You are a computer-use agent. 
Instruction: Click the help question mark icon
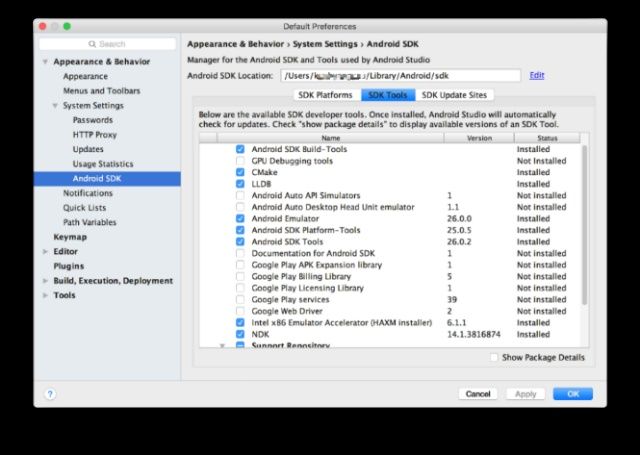point(50,394)
